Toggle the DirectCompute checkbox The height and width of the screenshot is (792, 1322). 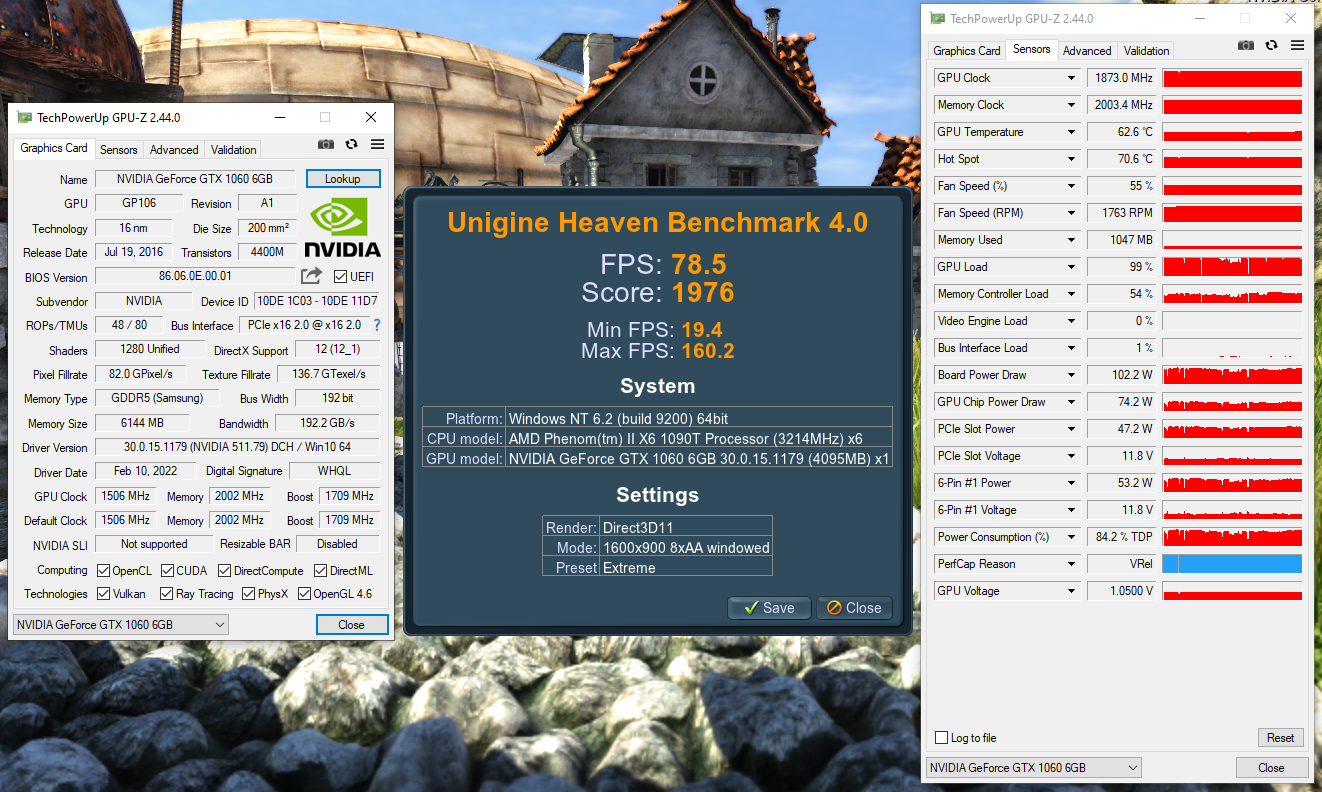[224, 571]
